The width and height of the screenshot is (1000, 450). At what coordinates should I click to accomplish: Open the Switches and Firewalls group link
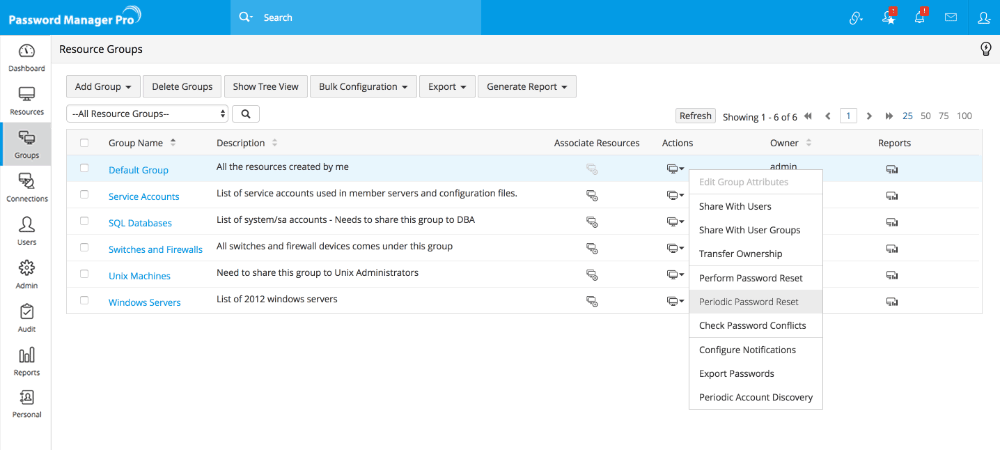pyautogui.click(x=155, y=249)
